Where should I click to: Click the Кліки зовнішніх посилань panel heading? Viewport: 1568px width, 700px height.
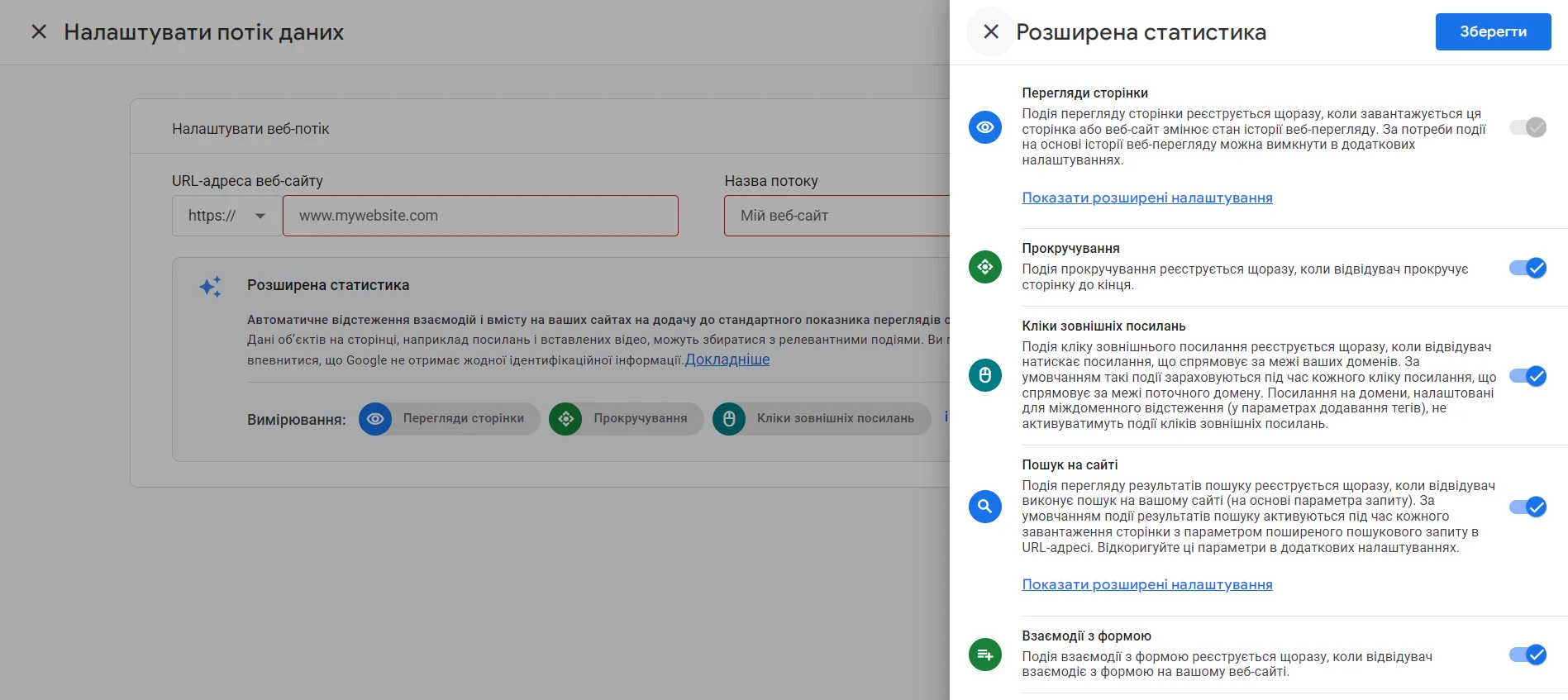click(x=1103, y=326)
